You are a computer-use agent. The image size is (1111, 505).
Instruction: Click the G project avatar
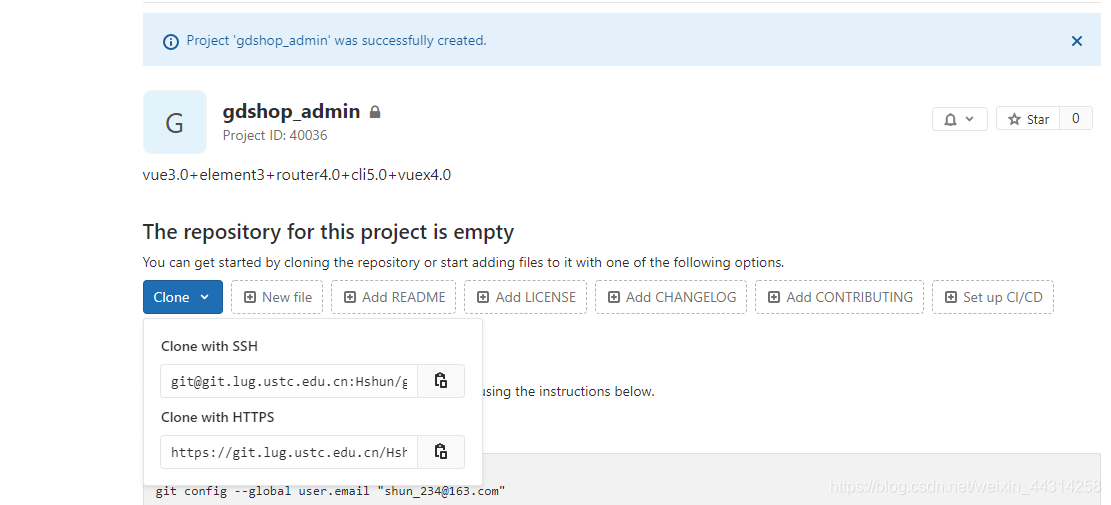175,122
